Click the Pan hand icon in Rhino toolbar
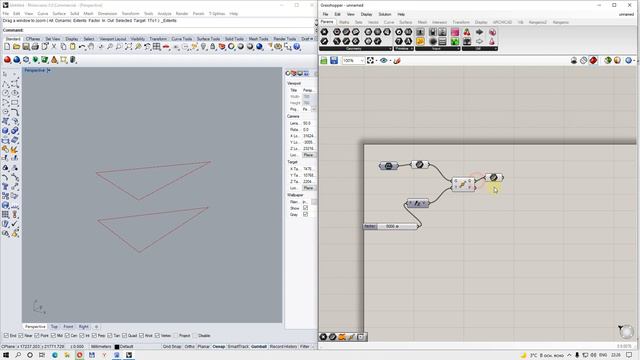Viewport: 640px width, 360px height. [x=91, y=47]
